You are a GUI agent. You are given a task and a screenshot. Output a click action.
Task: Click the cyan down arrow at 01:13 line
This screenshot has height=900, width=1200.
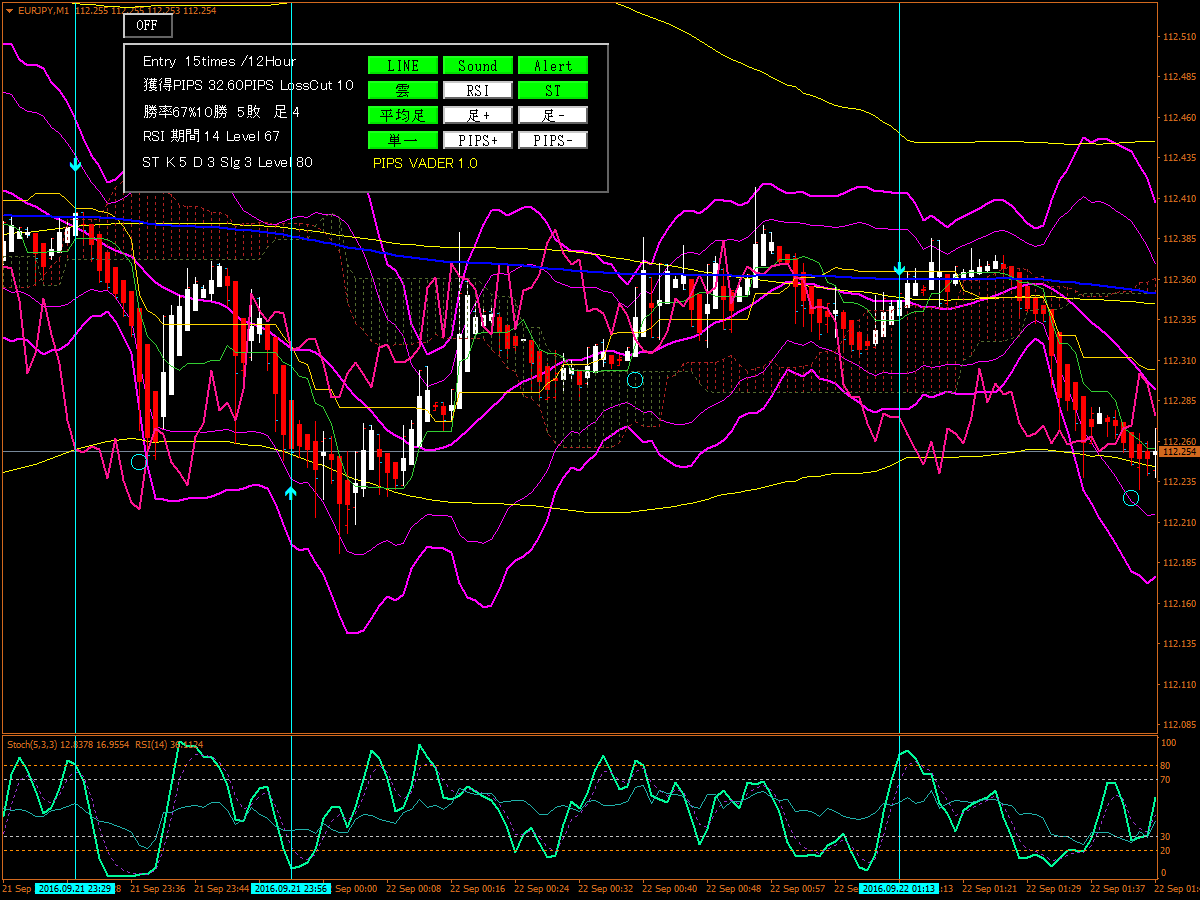click(899, 269)
